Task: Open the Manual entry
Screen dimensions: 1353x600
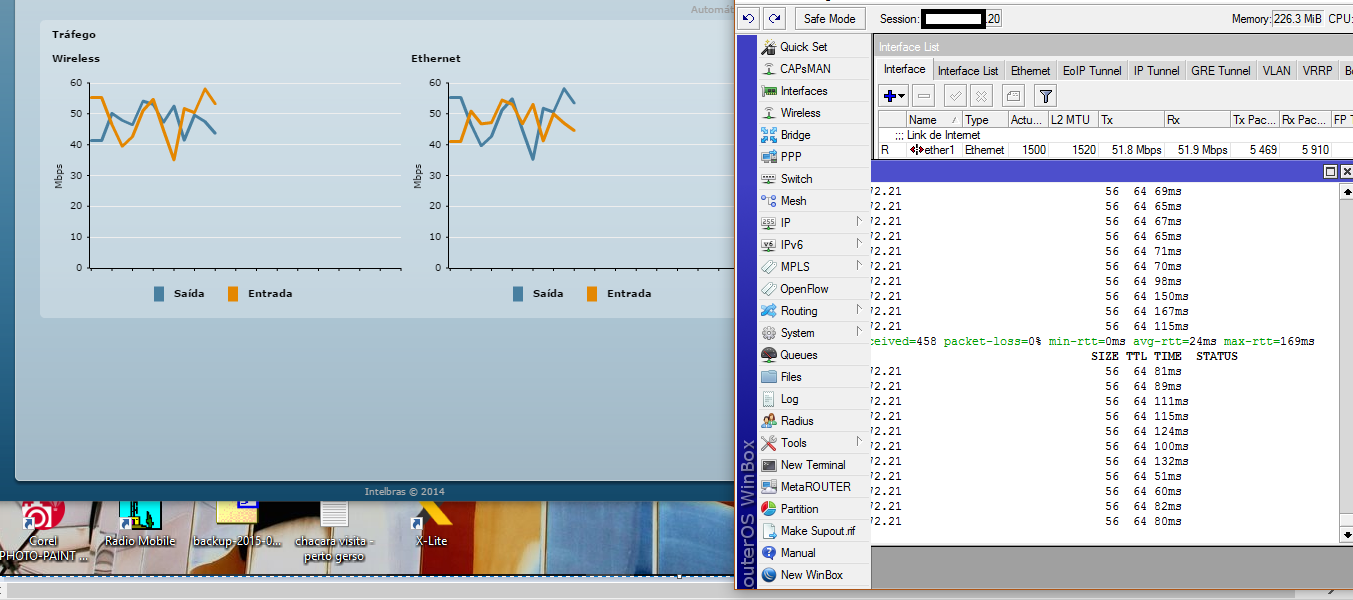Action: tap(797, 553)
